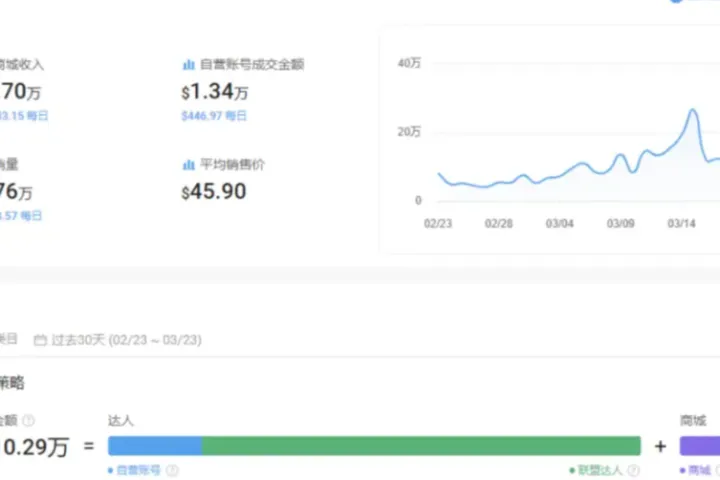Select the purple 商城 bar segment
The image size is (720, 480).
click(x=700, y=446)
